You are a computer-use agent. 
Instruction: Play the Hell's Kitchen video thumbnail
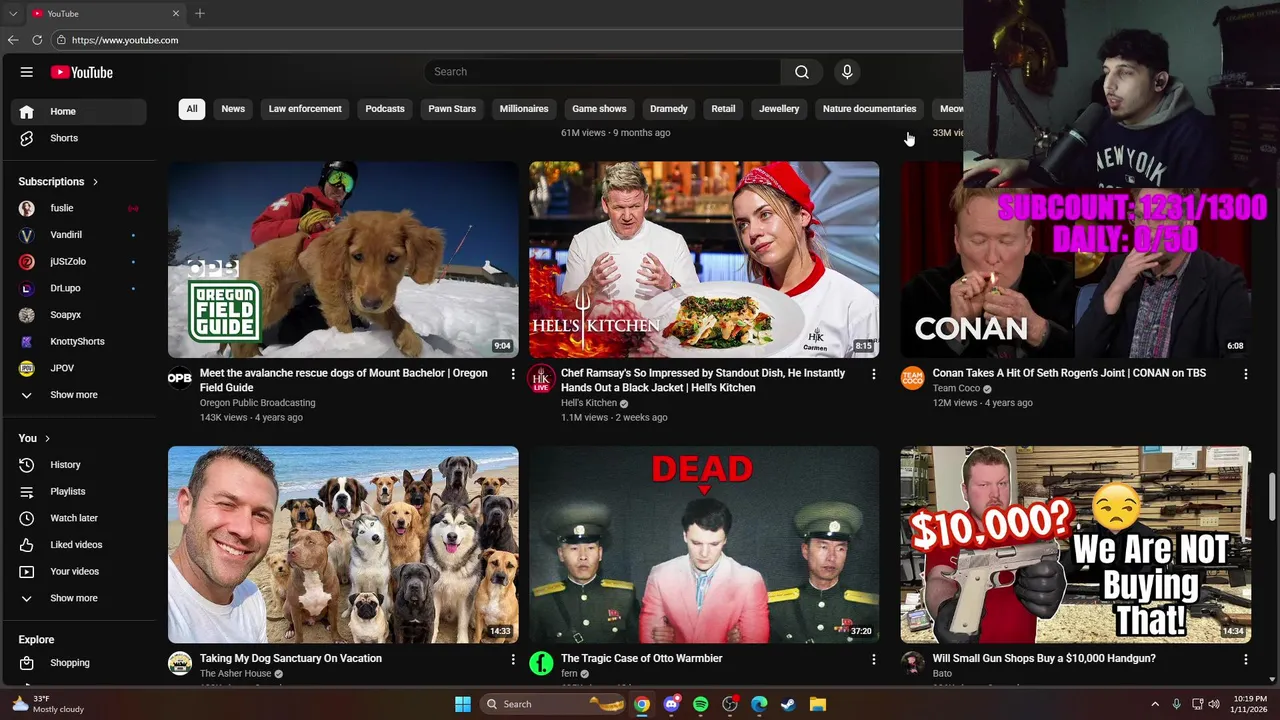point(704,260)
